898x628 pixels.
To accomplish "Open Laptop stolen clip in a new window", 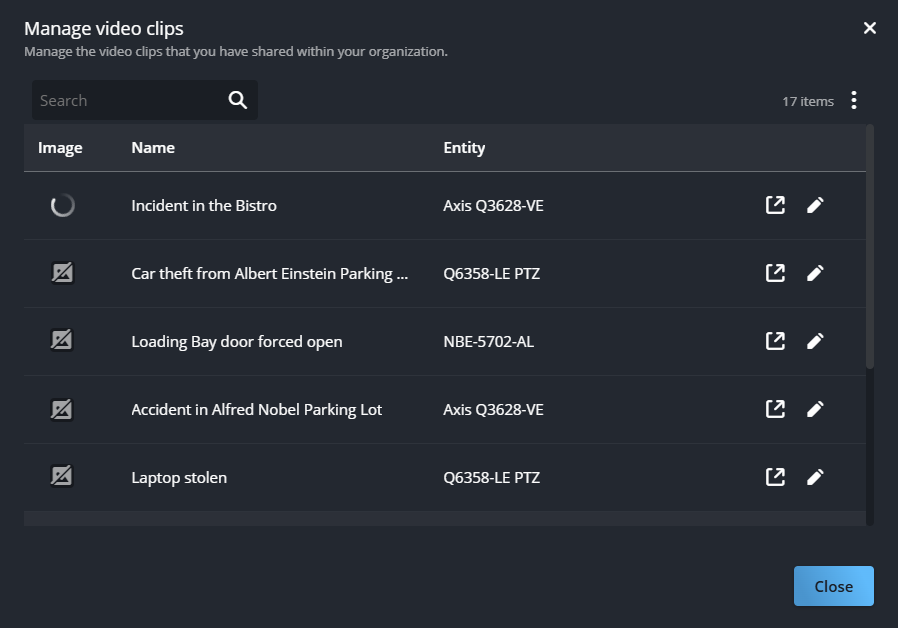I will pos(775,477).
